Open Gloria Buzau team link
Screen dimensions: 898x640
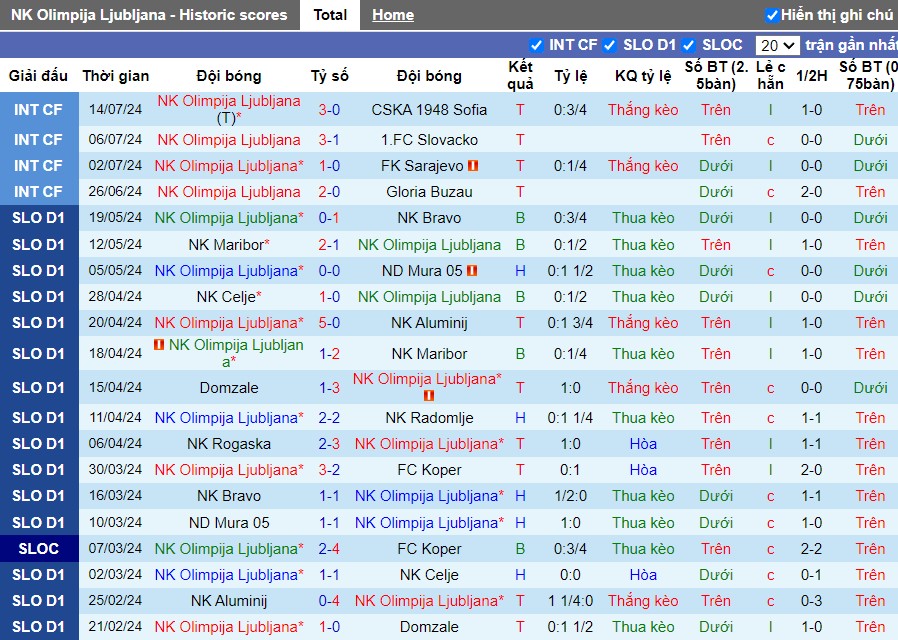click(429, 192)
